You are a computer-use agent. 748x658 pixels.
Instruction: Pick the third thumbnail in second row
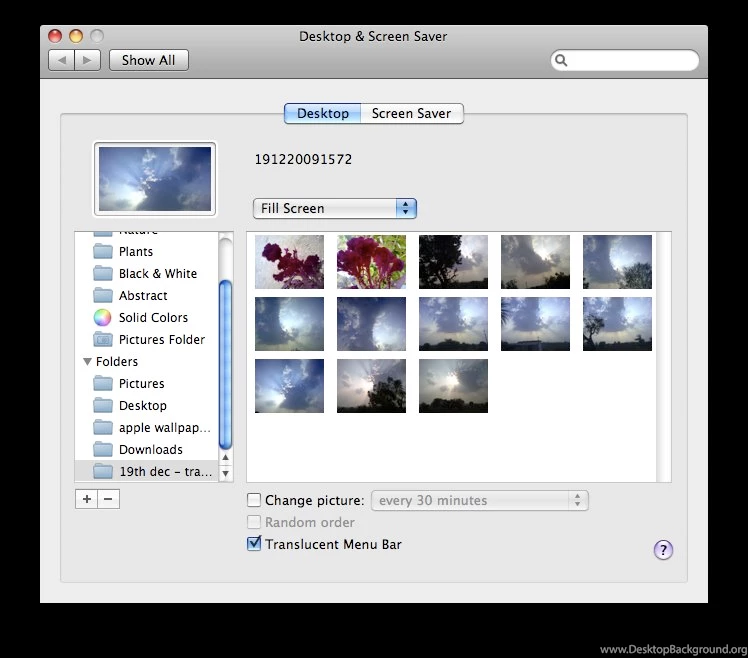pos(453,324)
